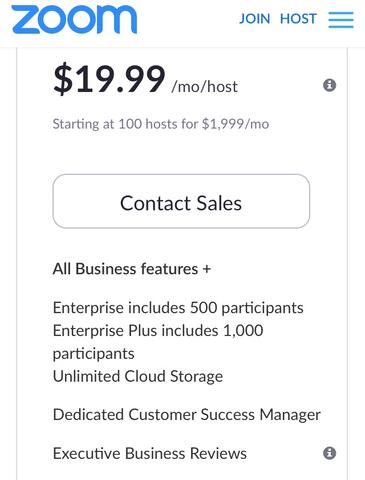Click the '500' participant count number

coord(203,307)
